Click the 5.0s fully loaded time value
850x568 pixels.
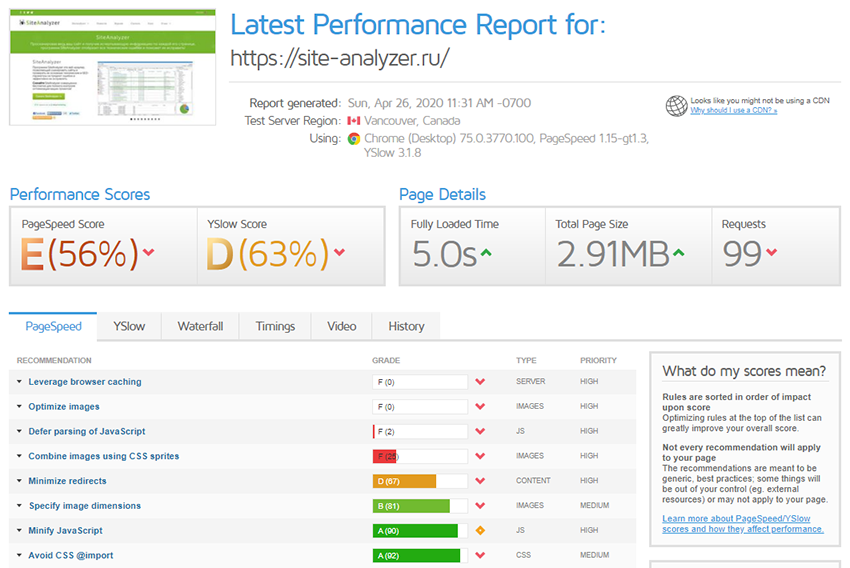tap(444, 254)
